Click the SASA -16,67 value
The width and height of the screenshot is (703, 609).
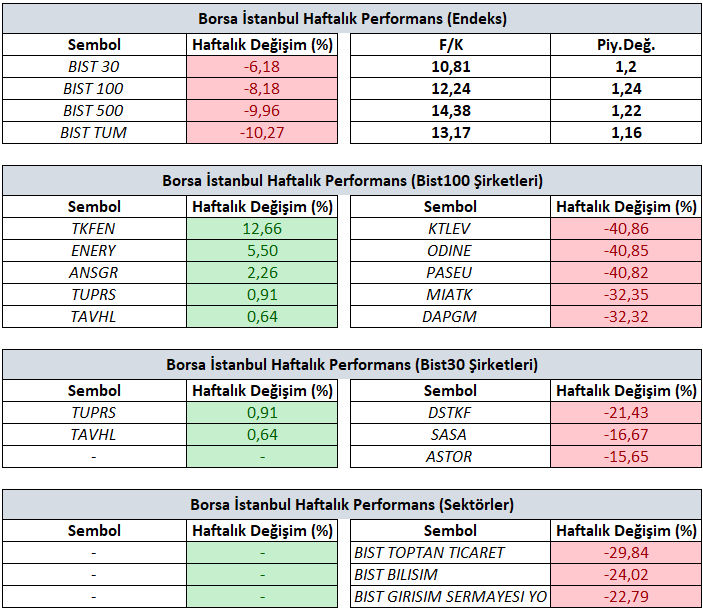pos(626,435)
